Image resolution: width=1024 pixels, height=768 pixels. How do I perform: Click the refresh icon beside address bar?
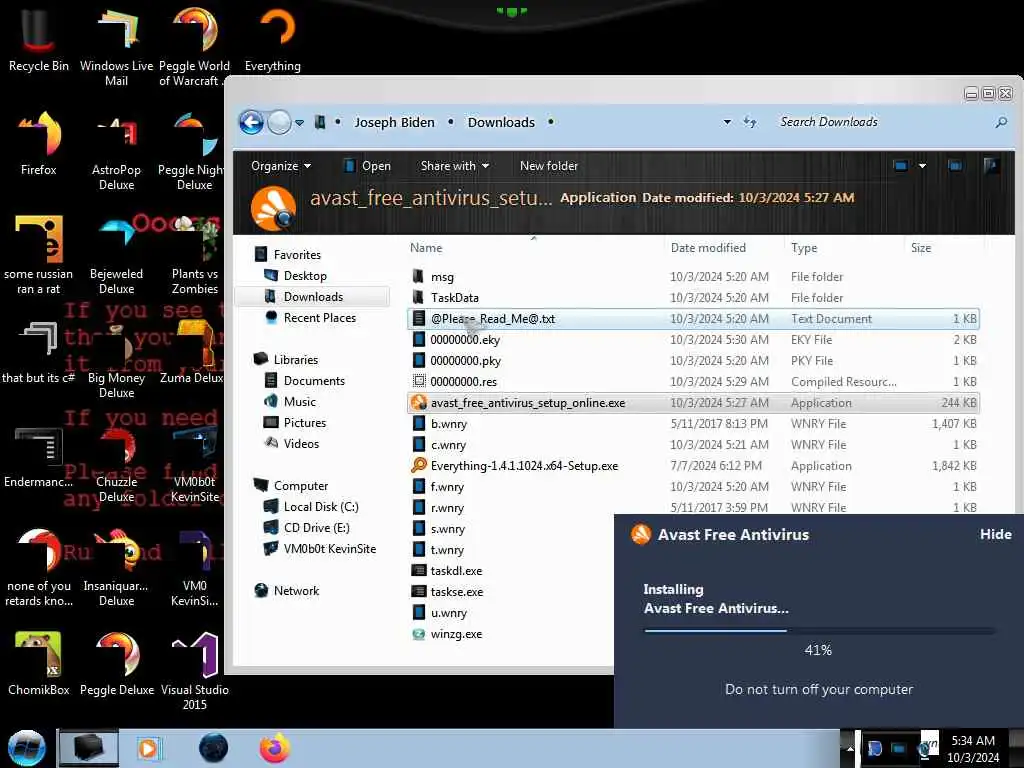pos(750,122)
